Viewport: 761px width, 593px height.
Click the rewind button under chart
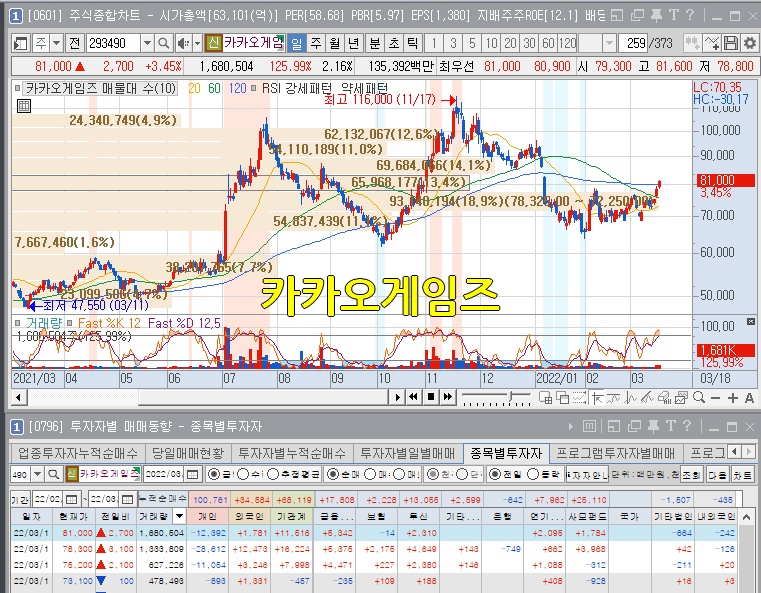click(x=414, y=397)
